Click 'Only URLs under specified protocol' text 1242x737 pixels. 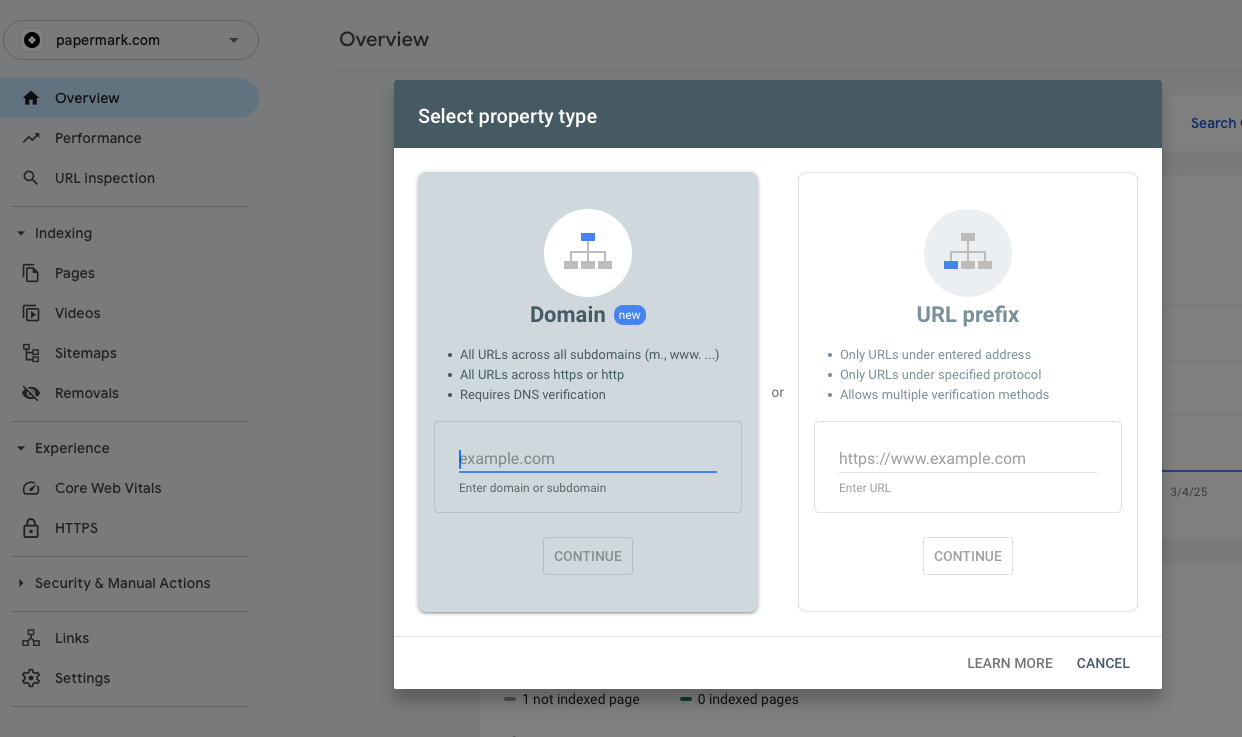click(941, 375)
